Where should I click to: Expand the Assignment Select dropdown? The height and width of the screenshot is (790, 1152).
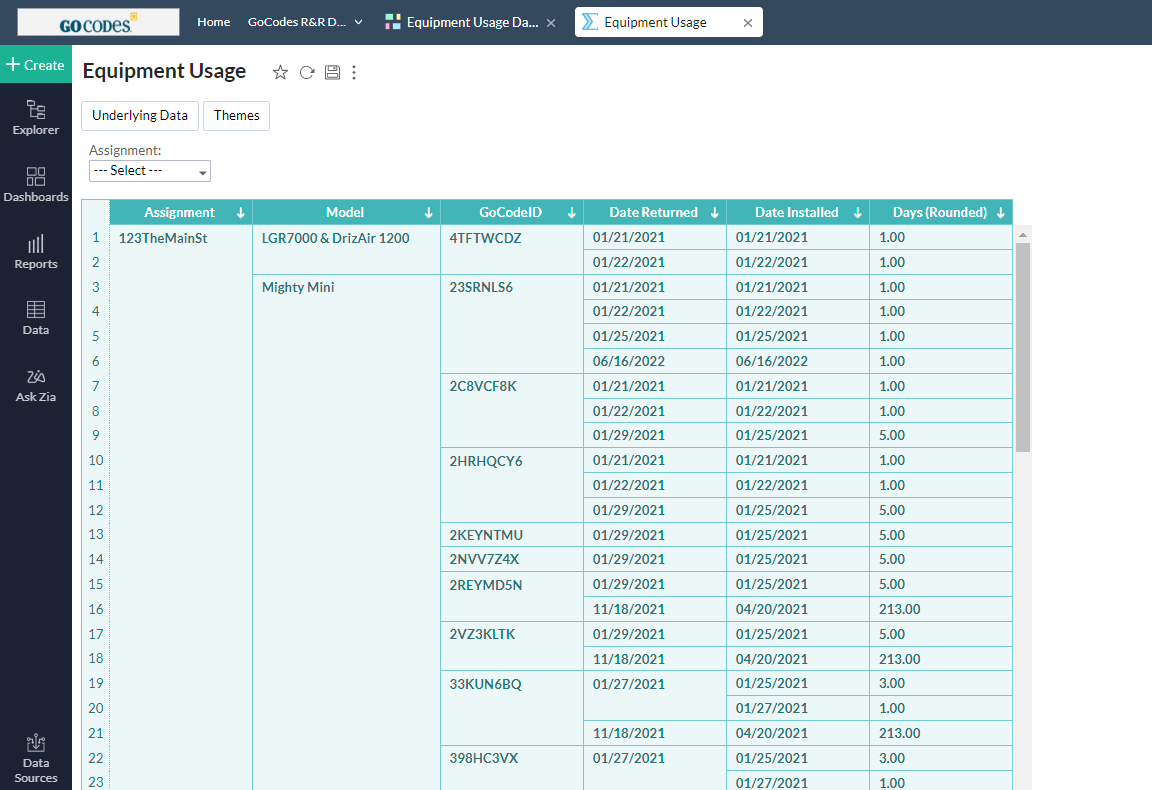click(150, 171)
